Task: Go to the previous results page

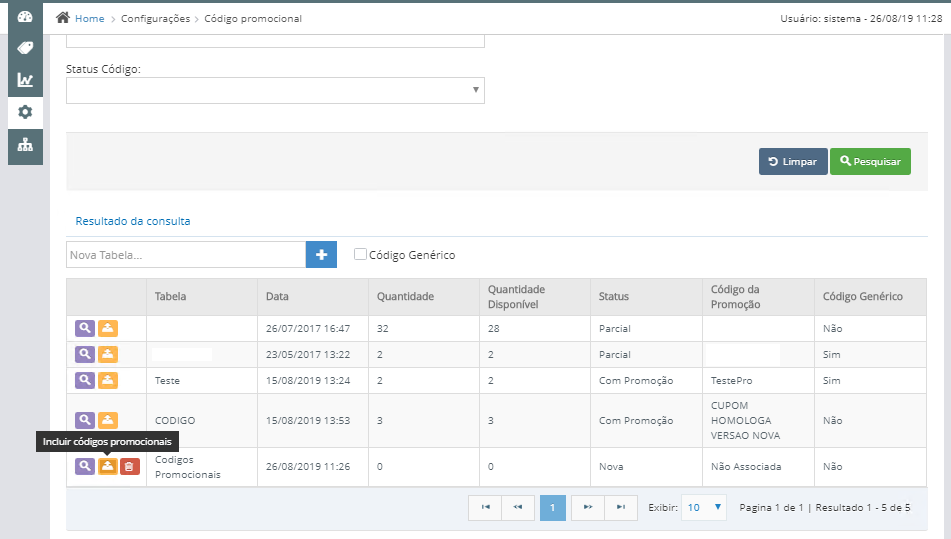Action: click(518, 507)
